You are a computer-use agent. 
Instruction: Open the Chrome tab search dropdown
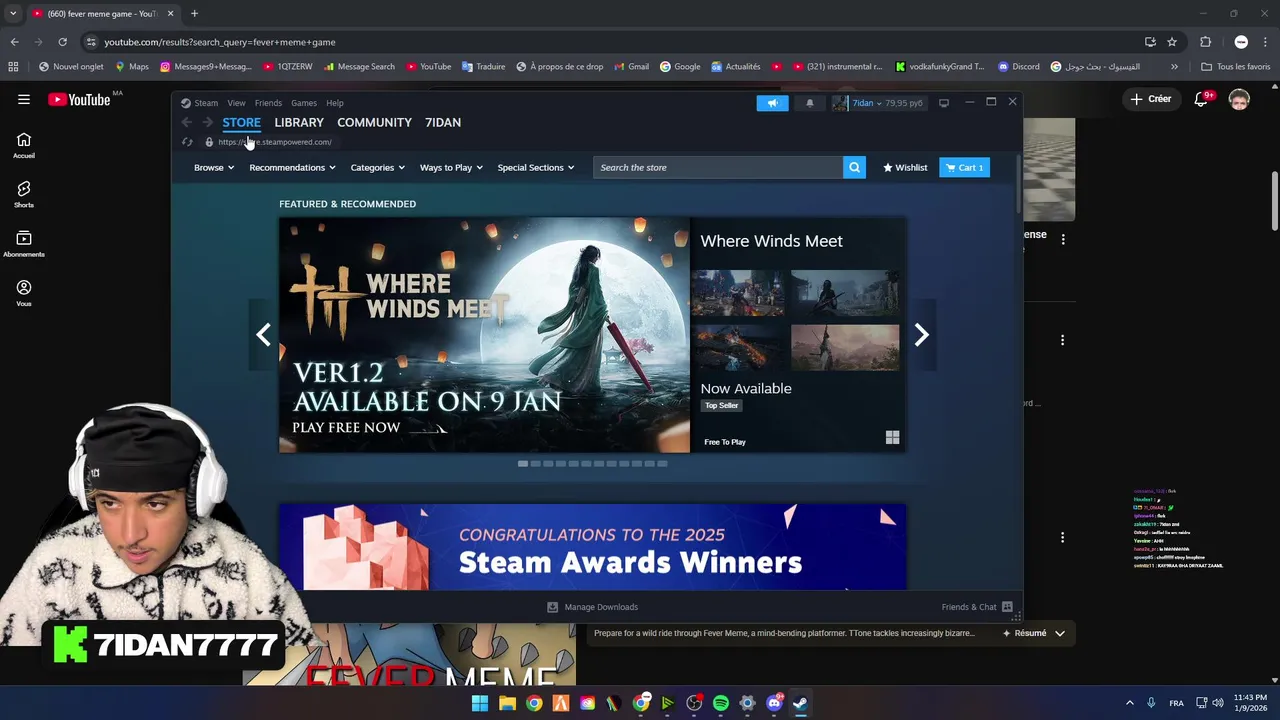(x=13, y=14)
